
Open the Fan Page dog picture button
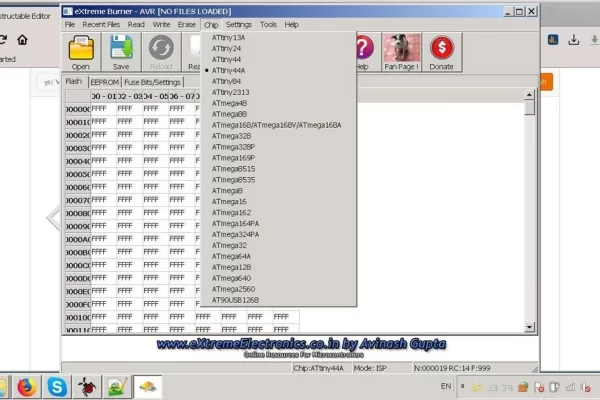pos(401,52)
